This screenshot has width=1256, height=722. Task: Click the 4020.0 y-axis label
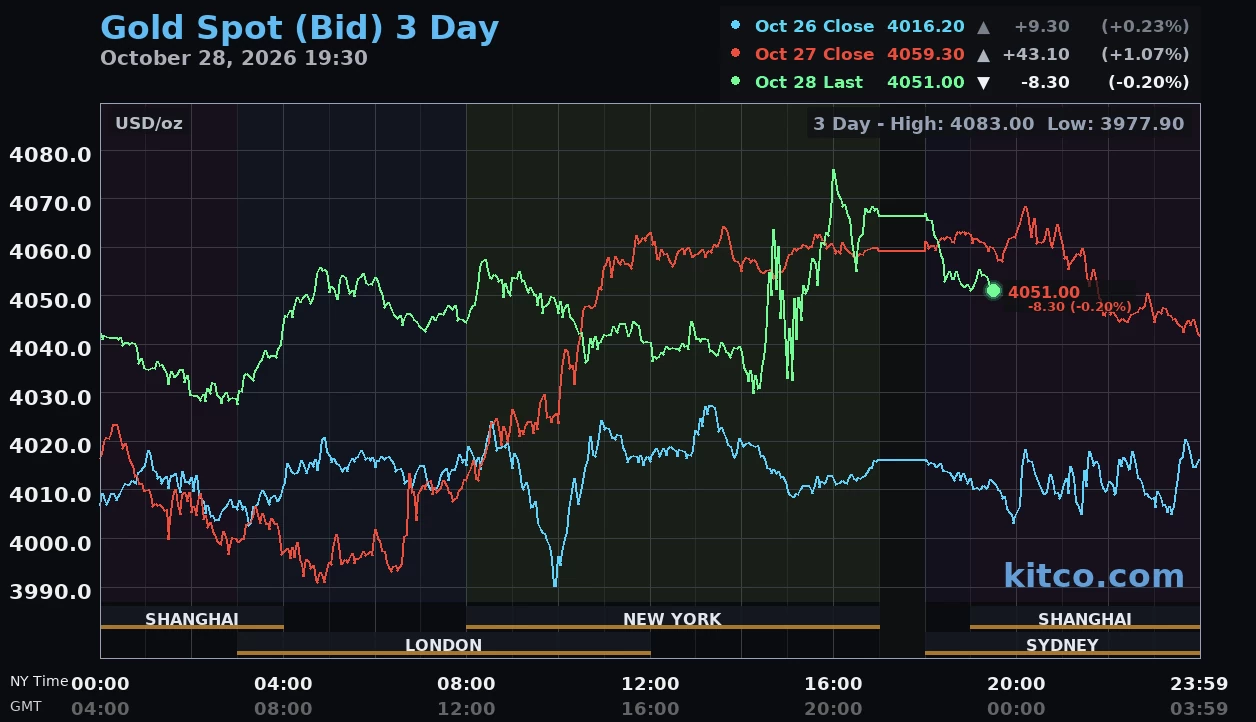pyautogui.click(x=50, y=446)
